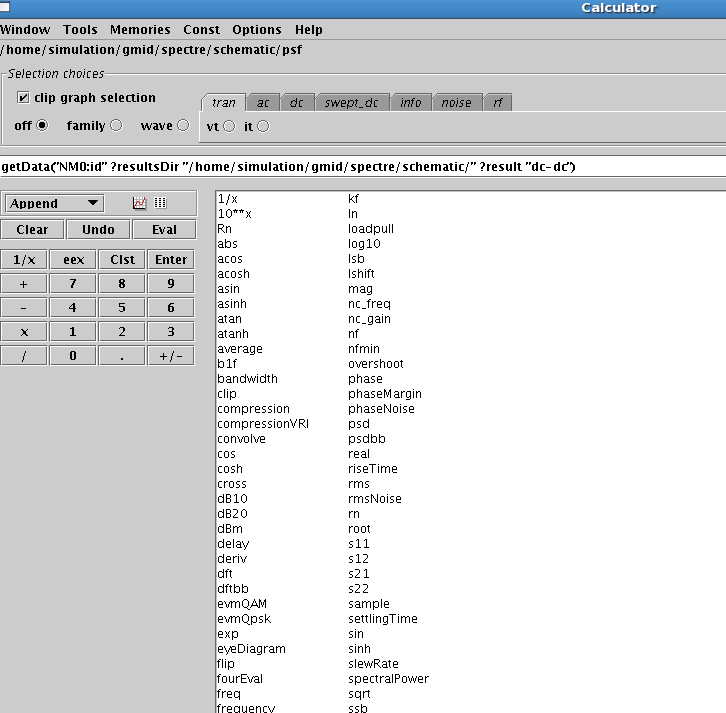Open the Memories menu

point(140,30)
